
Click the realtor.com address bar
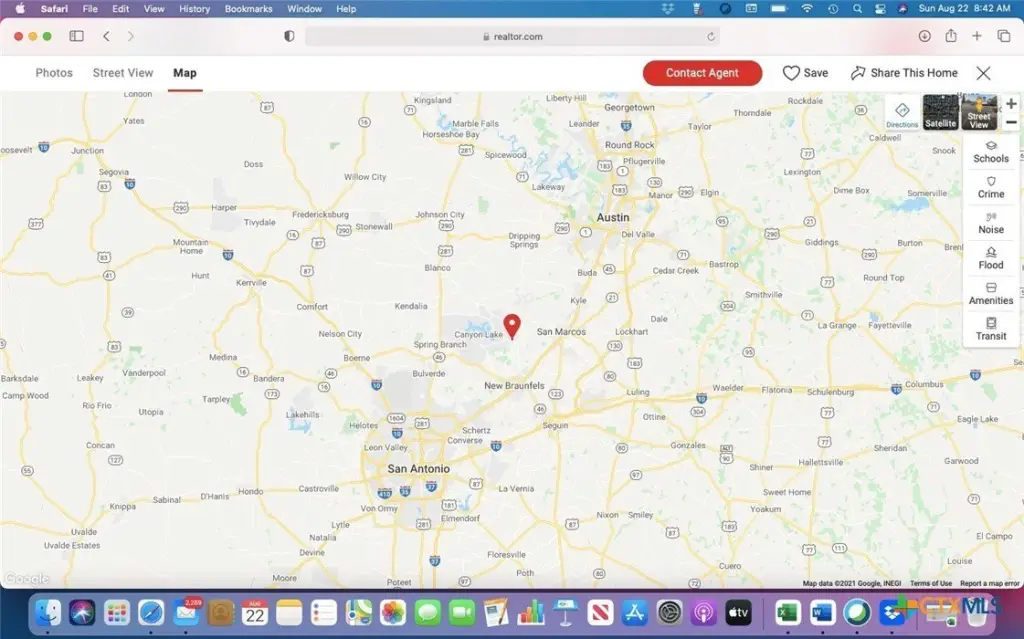click(510, 36)
